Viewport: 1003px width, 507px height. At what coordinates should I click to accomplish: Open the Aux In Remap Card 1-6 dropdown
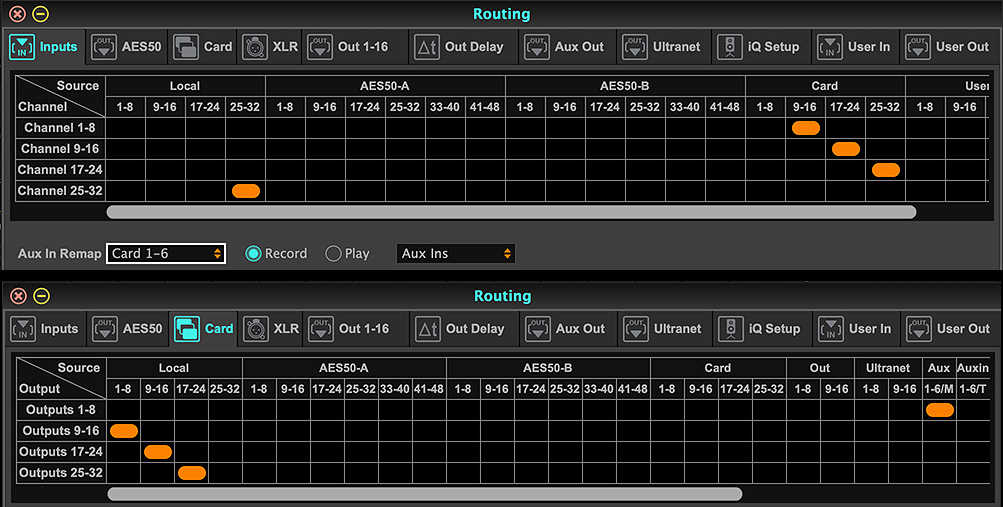click(x=166, y=254)
